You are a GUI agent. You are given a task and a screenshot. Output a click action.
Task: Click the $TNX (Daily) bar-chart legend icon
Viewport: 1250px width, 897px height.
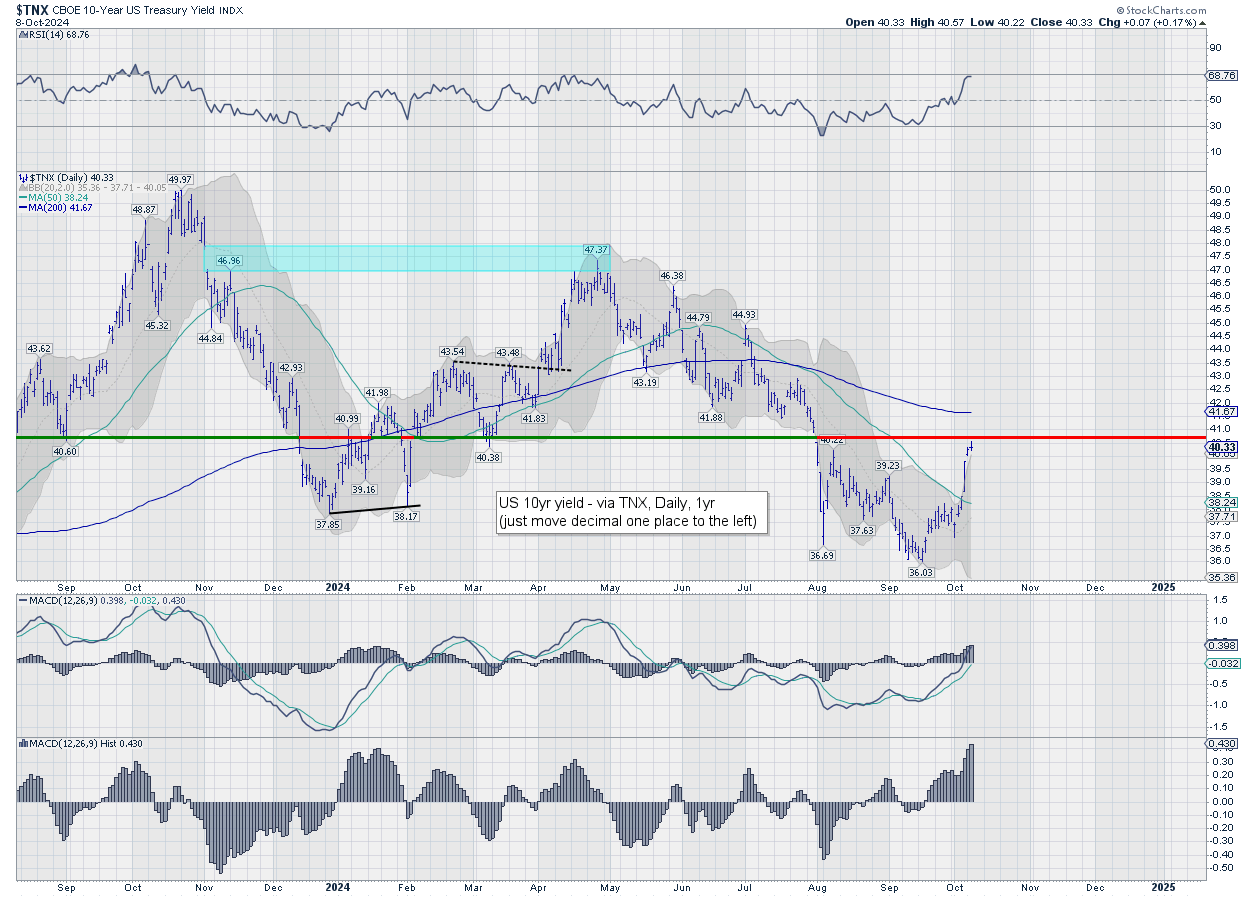(x=22, y=176)
